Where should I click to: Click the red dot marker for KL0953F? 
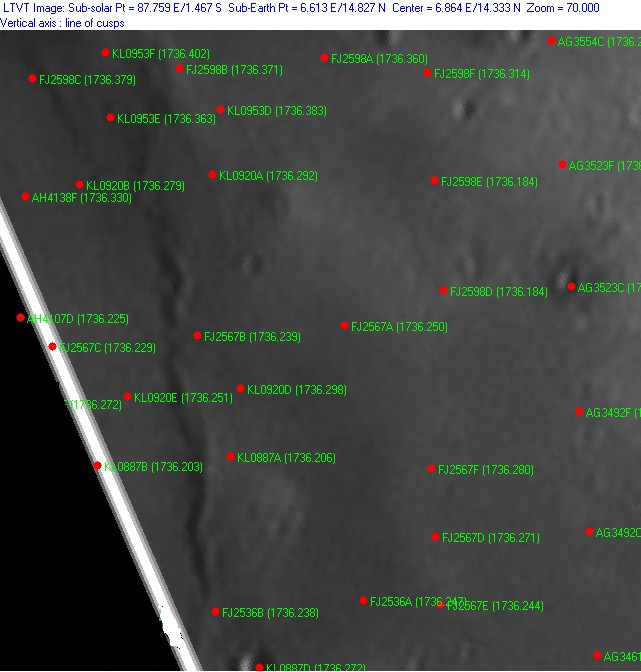pos(106,53)
